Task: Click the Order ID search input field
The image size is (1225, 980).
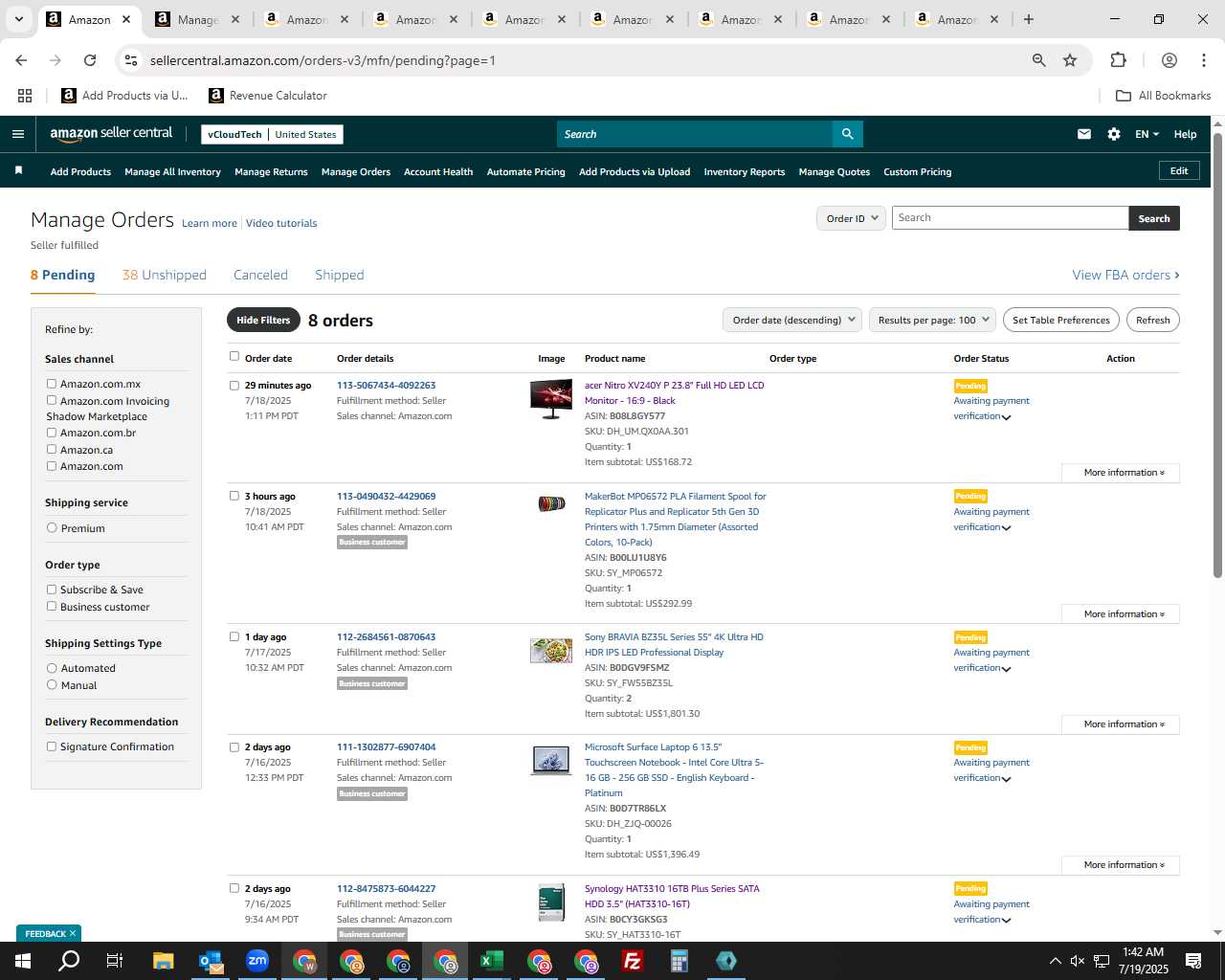Action: pos(1010,218)
